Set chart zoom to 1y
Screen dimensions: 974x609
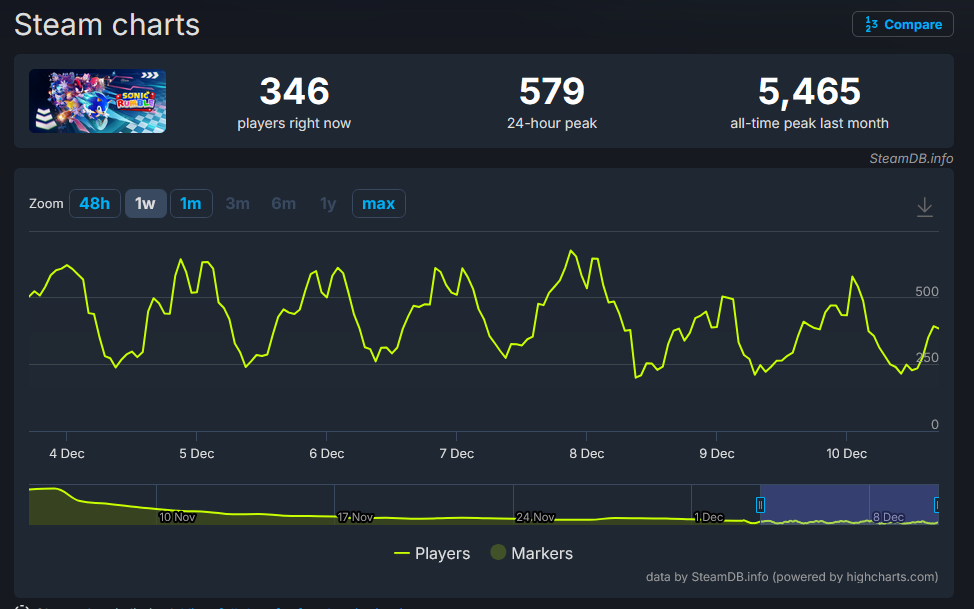(x=328, y=203)
